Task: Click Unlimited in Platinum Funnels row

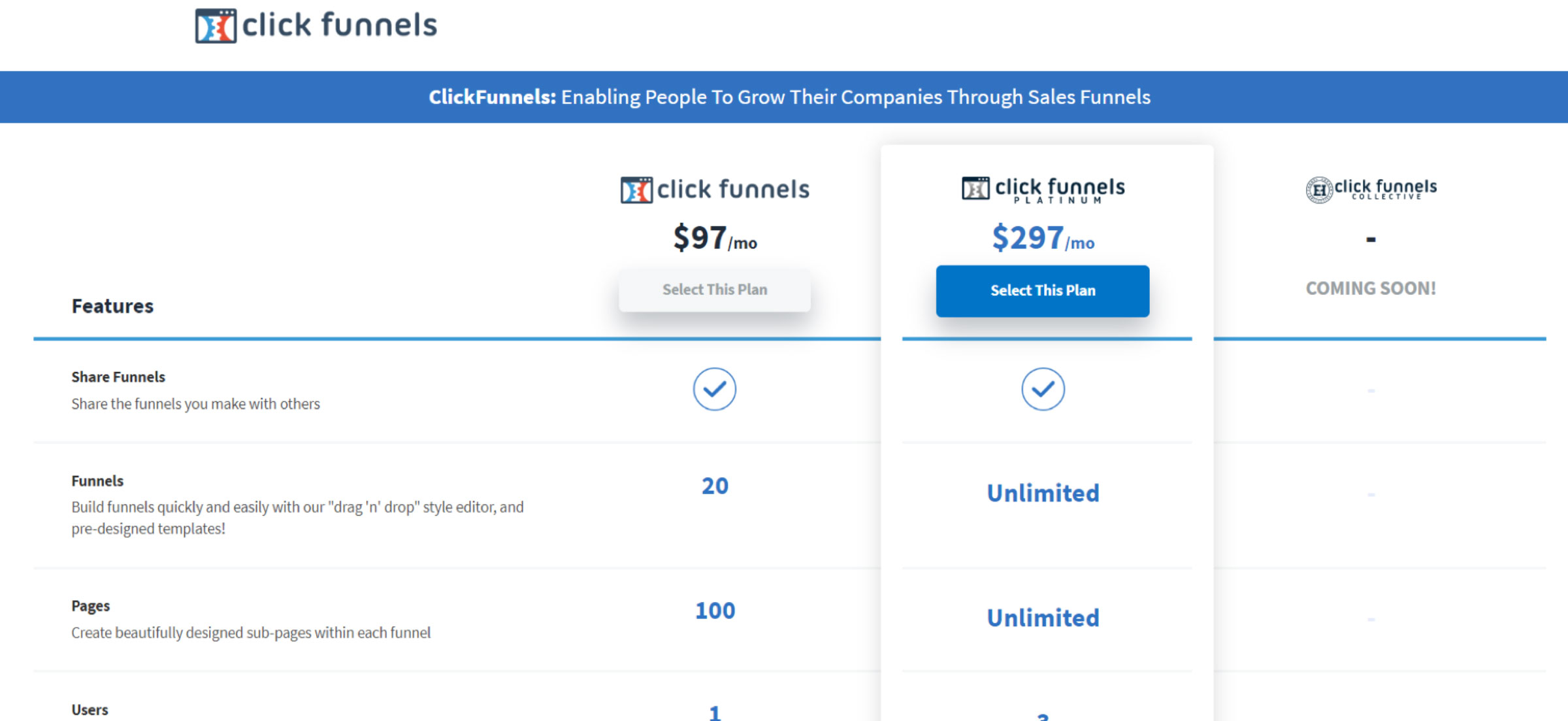Action: [1043, 493]
